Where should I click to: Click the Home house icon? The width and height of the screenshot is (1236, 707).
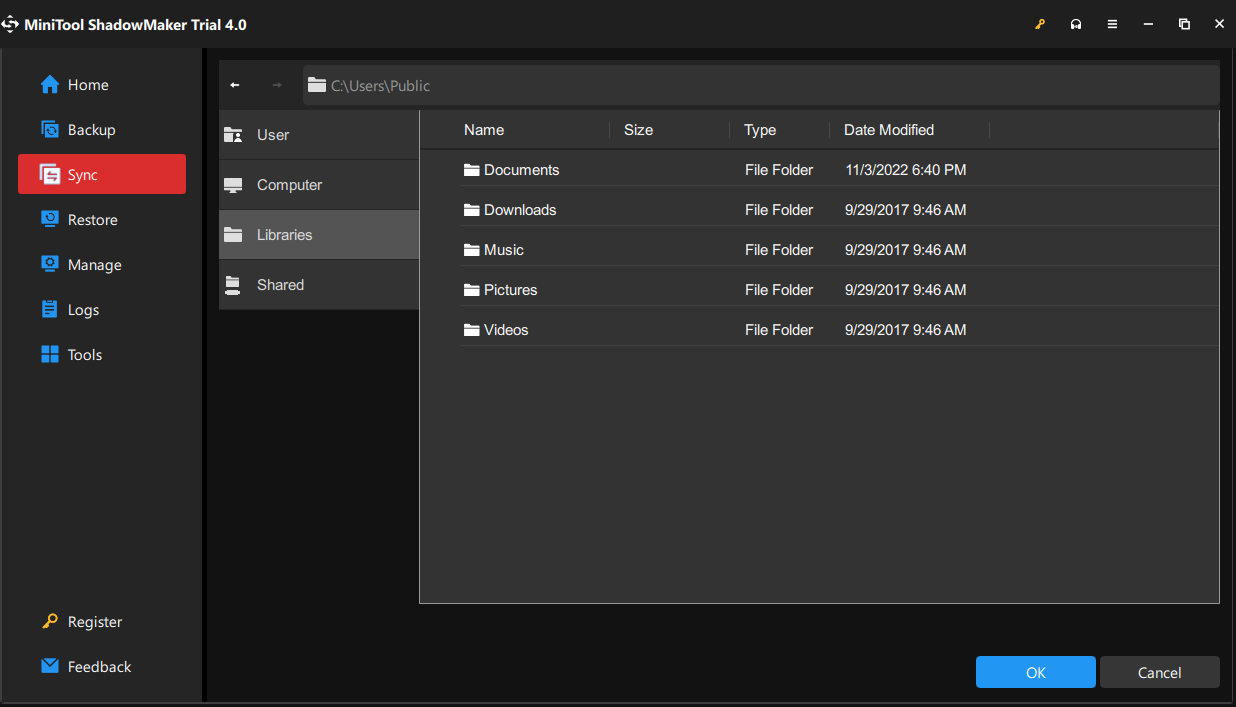[x=50, y=85]
